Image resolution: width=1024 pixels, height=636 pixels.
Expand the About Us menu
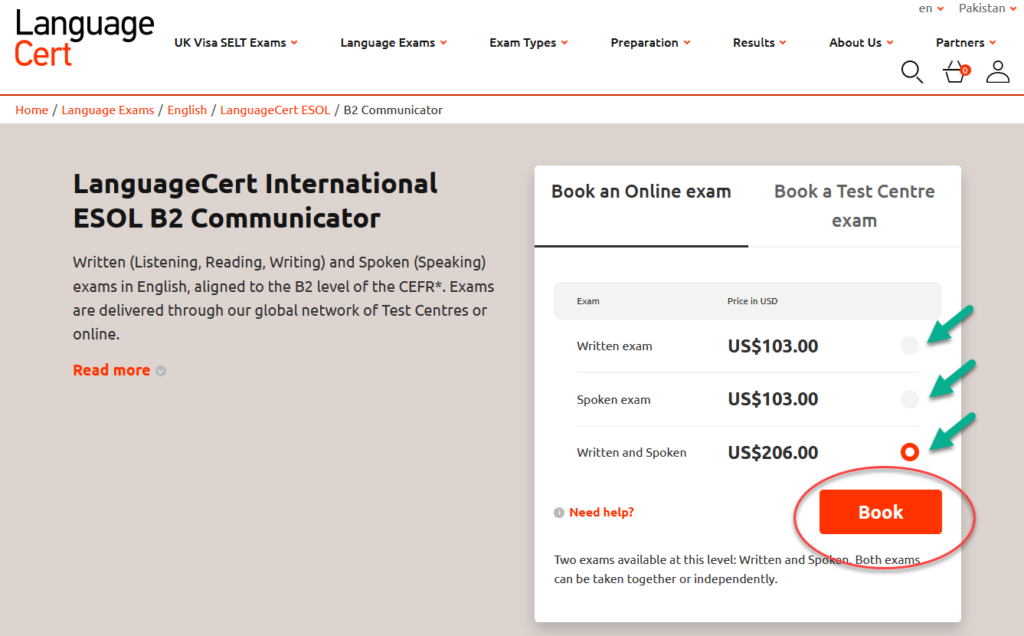coord(861,42)
